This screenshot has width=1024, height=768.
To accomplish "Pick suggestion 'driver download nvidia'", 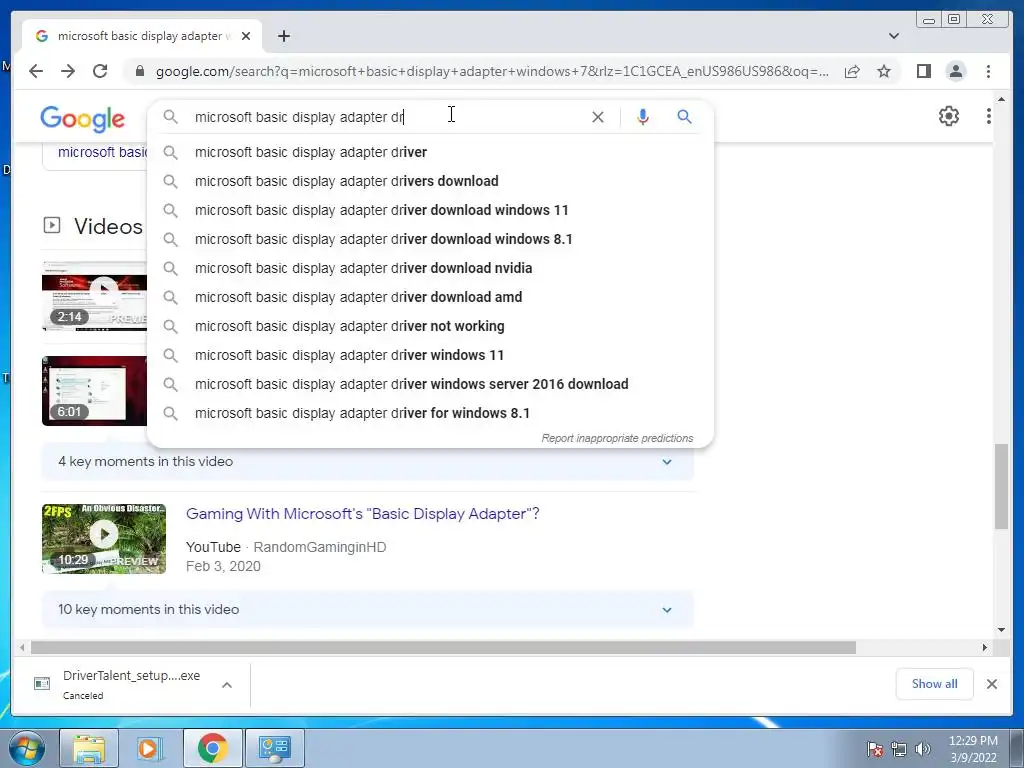I will 430,268.
